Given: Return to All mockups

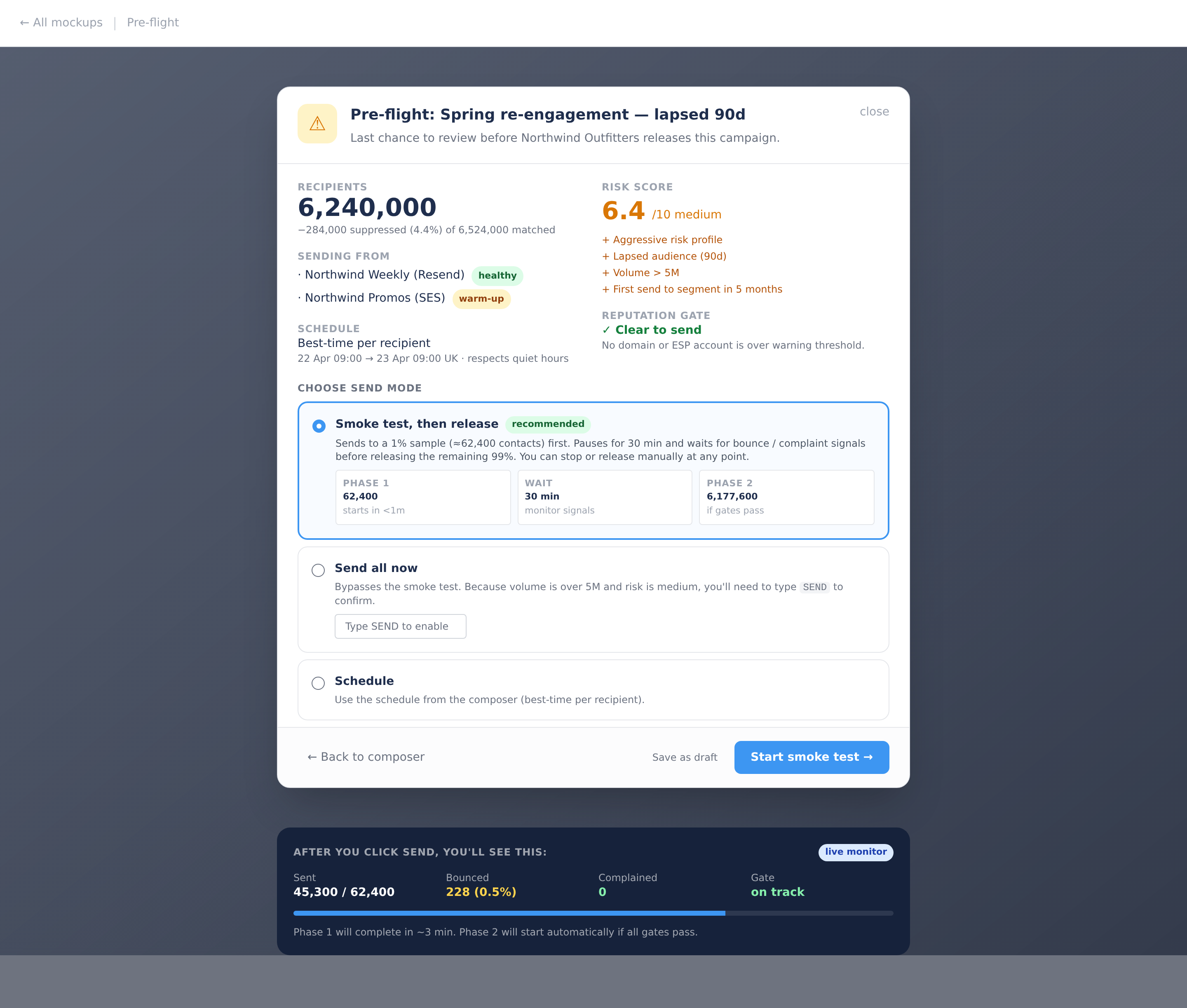Looking at the screenshot, I should [x=61, y=22].
